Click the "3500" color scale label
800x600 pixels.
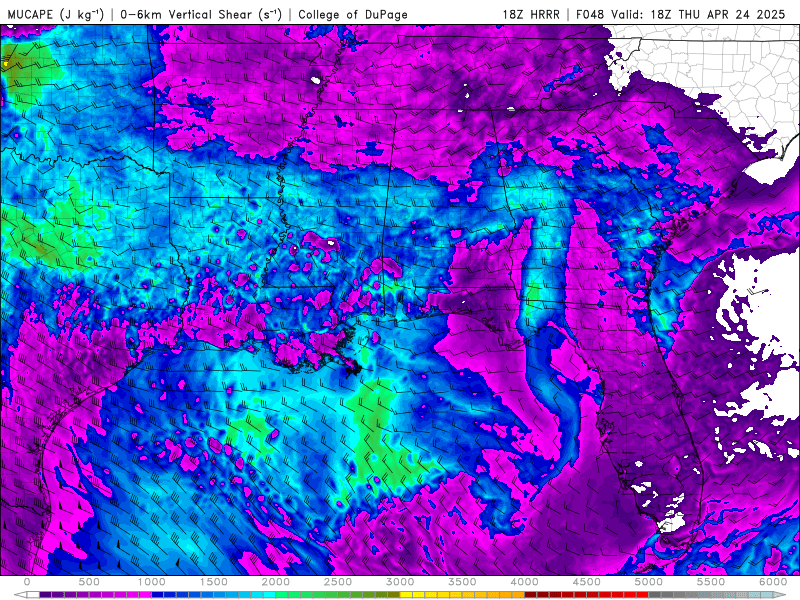click(462, 582)
